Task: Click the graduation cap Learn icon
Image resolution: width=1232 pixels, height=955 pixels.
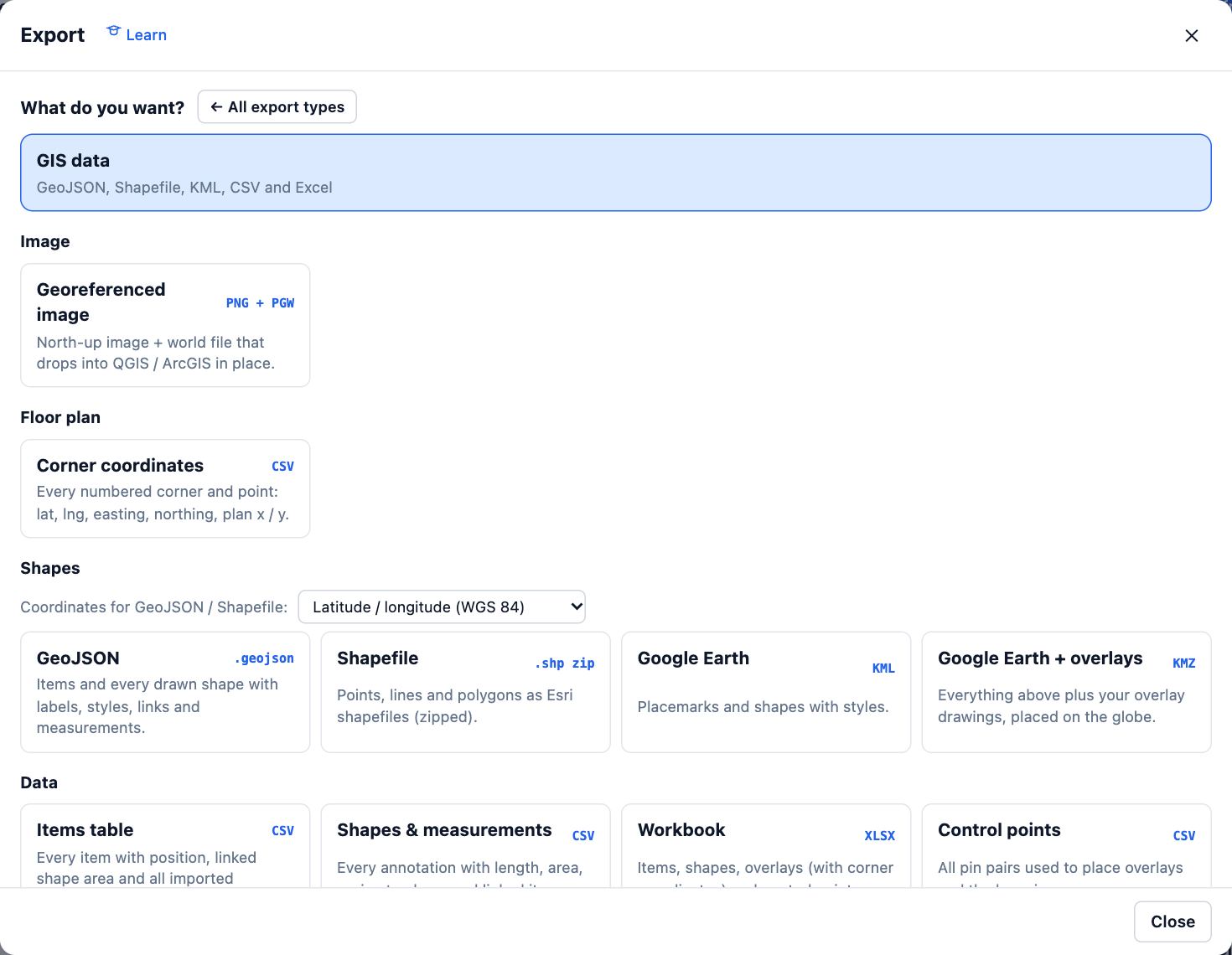Action: [x=114, y=32]
